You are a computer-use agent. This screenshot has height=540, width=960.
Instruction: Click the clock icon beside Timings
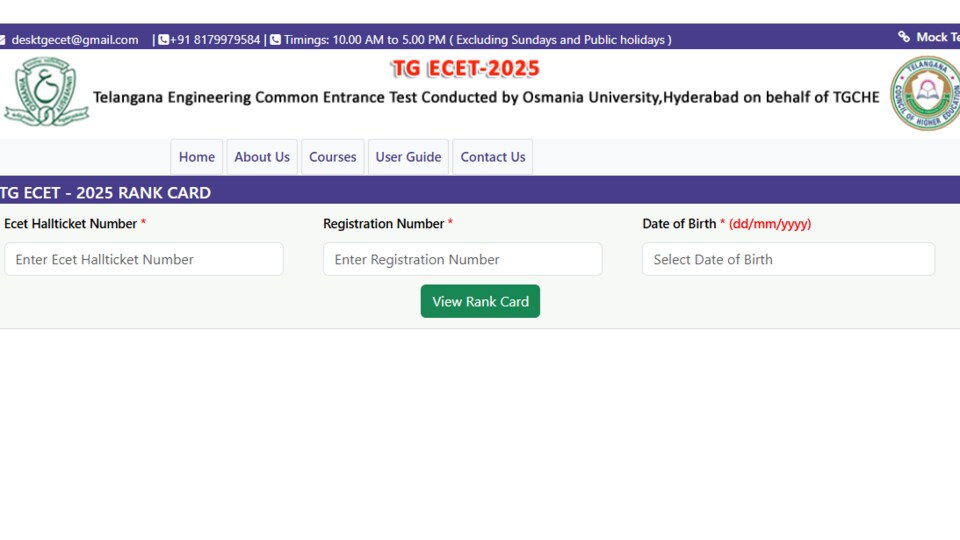click(276, 40)
